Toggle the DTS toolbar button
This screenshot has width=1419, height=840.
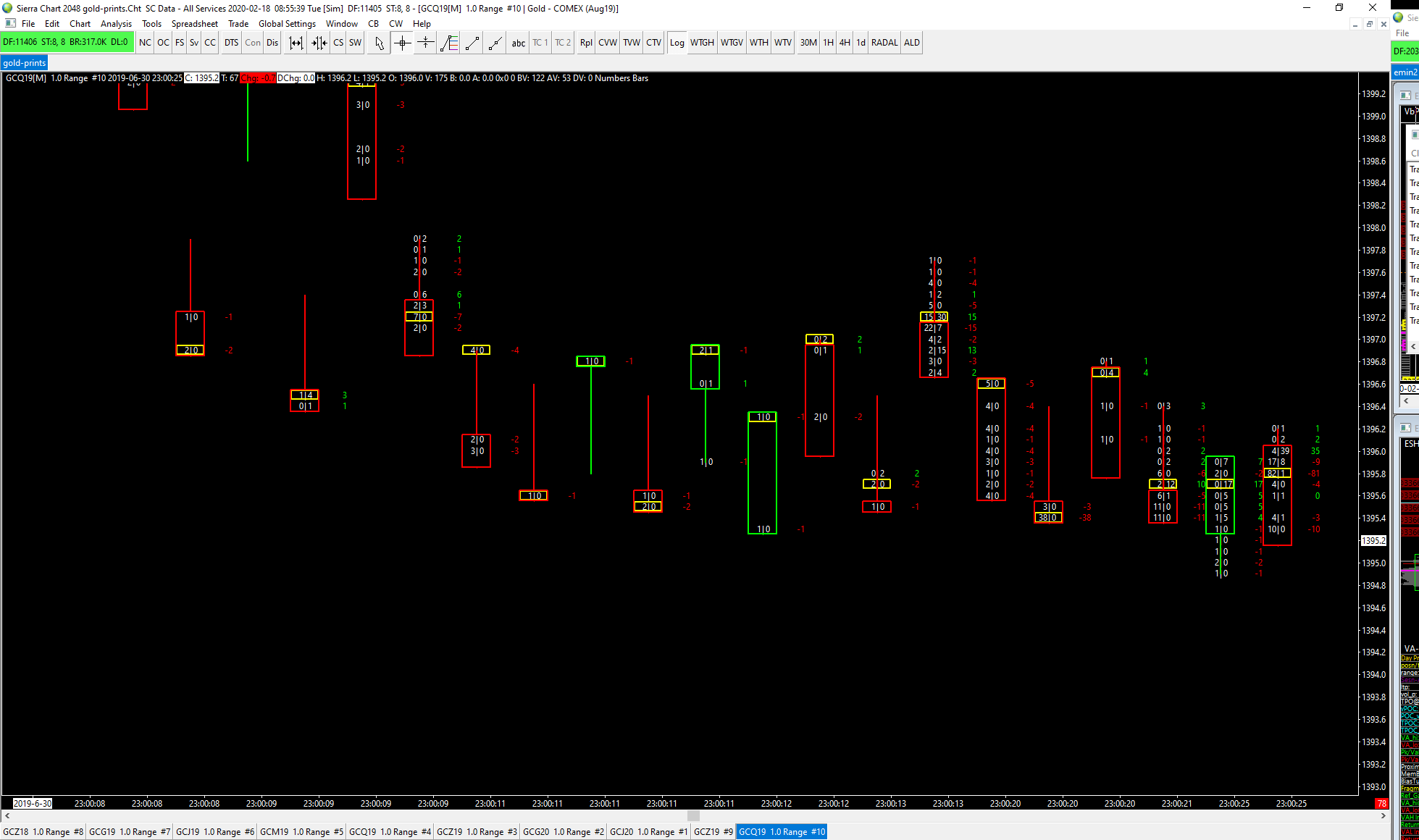(231, 43)
